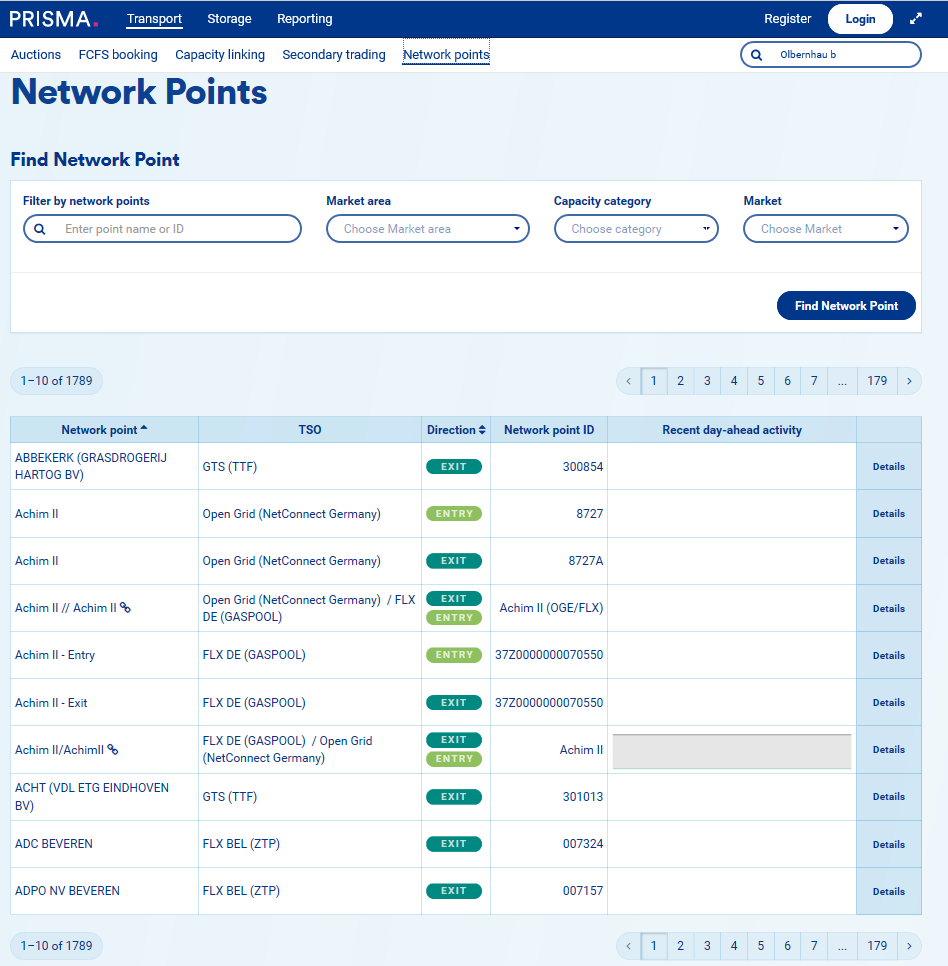The image size is (948, 966).
Task: Go to next page using top right chevron
Action: 909,381
